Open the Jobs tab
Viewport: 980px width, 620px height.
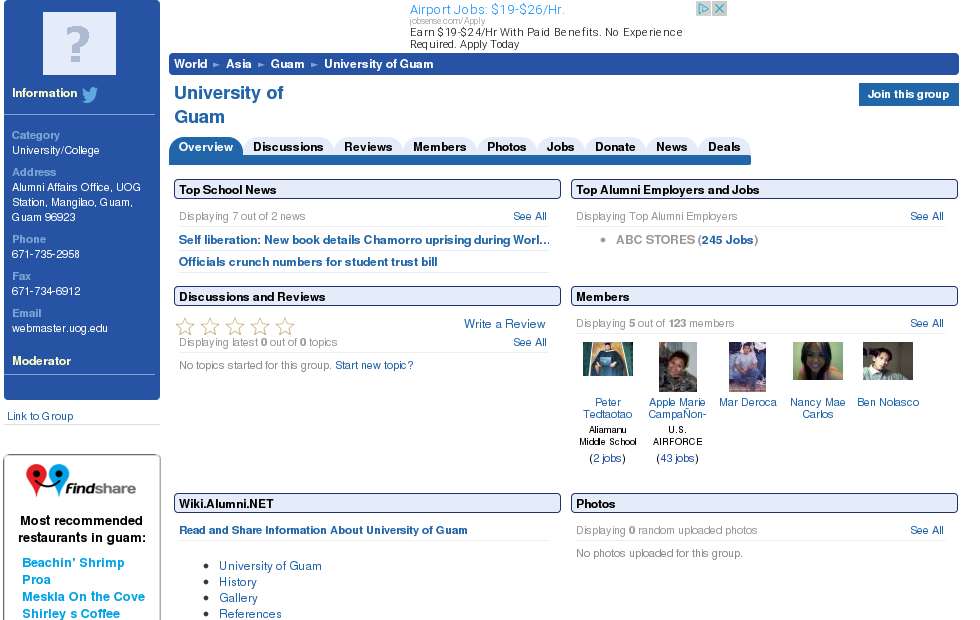[560, 147]
